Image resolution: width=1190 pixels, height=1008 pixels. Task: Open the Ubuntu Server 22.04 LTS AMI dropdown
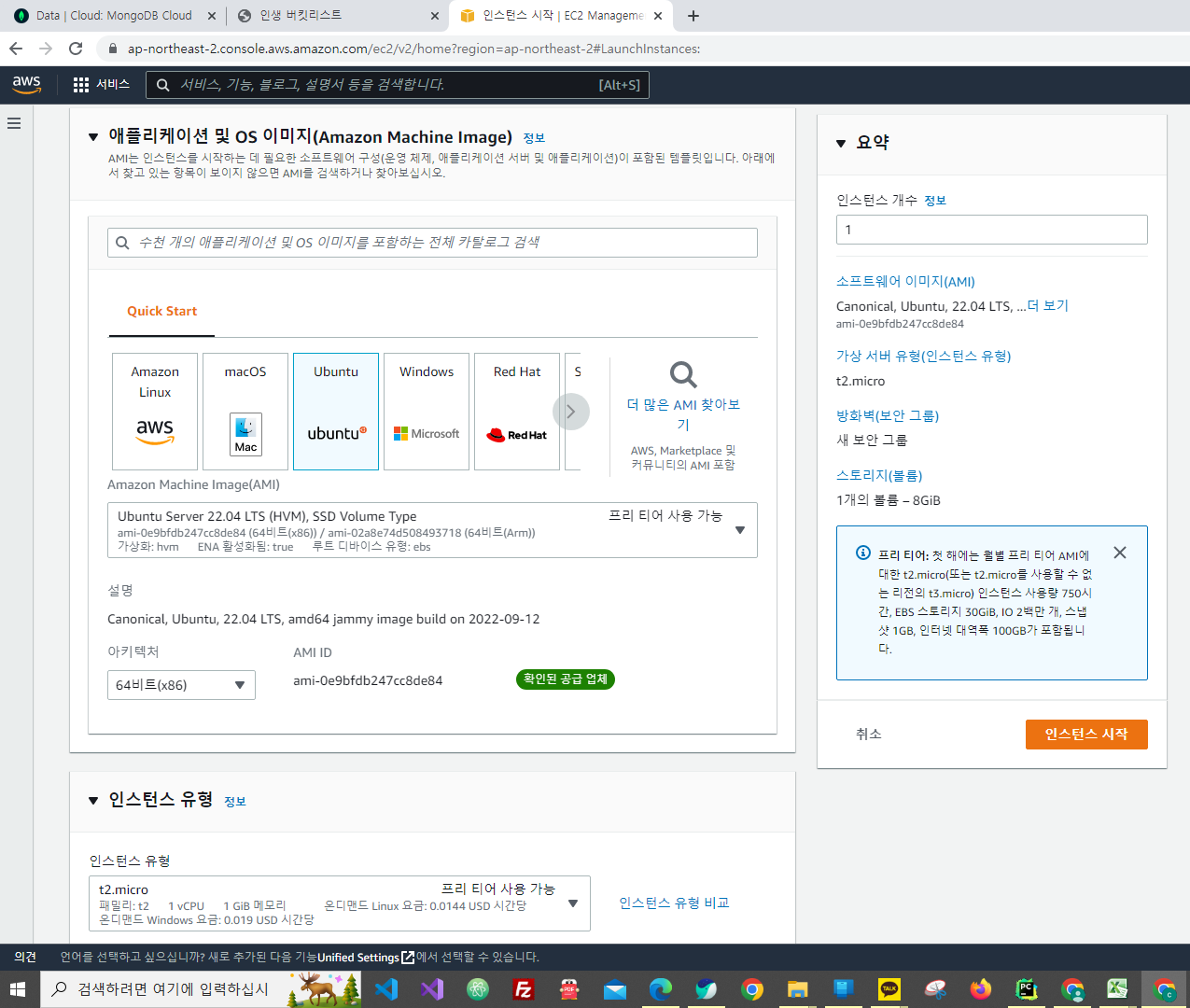point(432,530)
